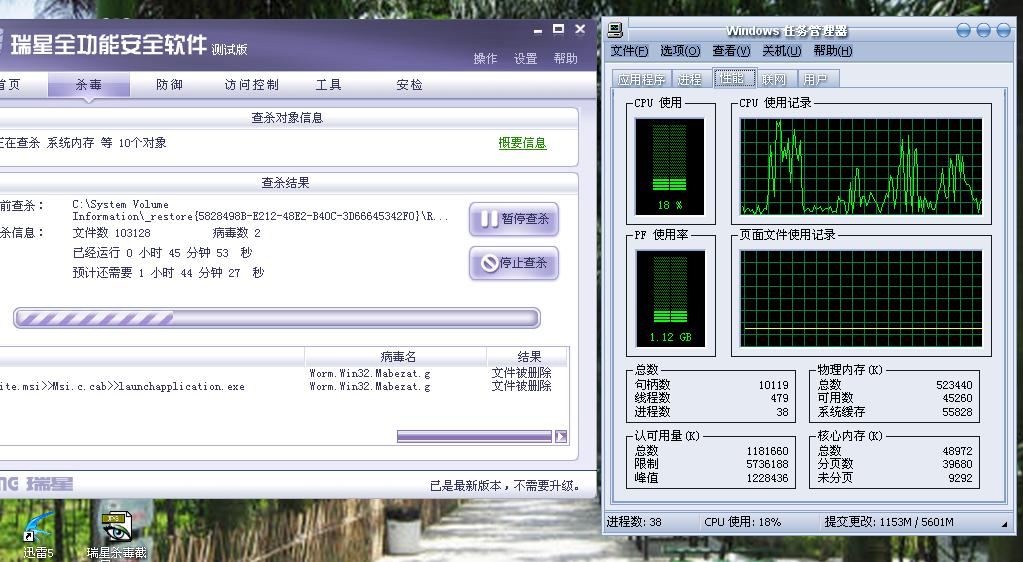Open the 概要信息 link
1023x562 pixels.
[x=522, y=143]
